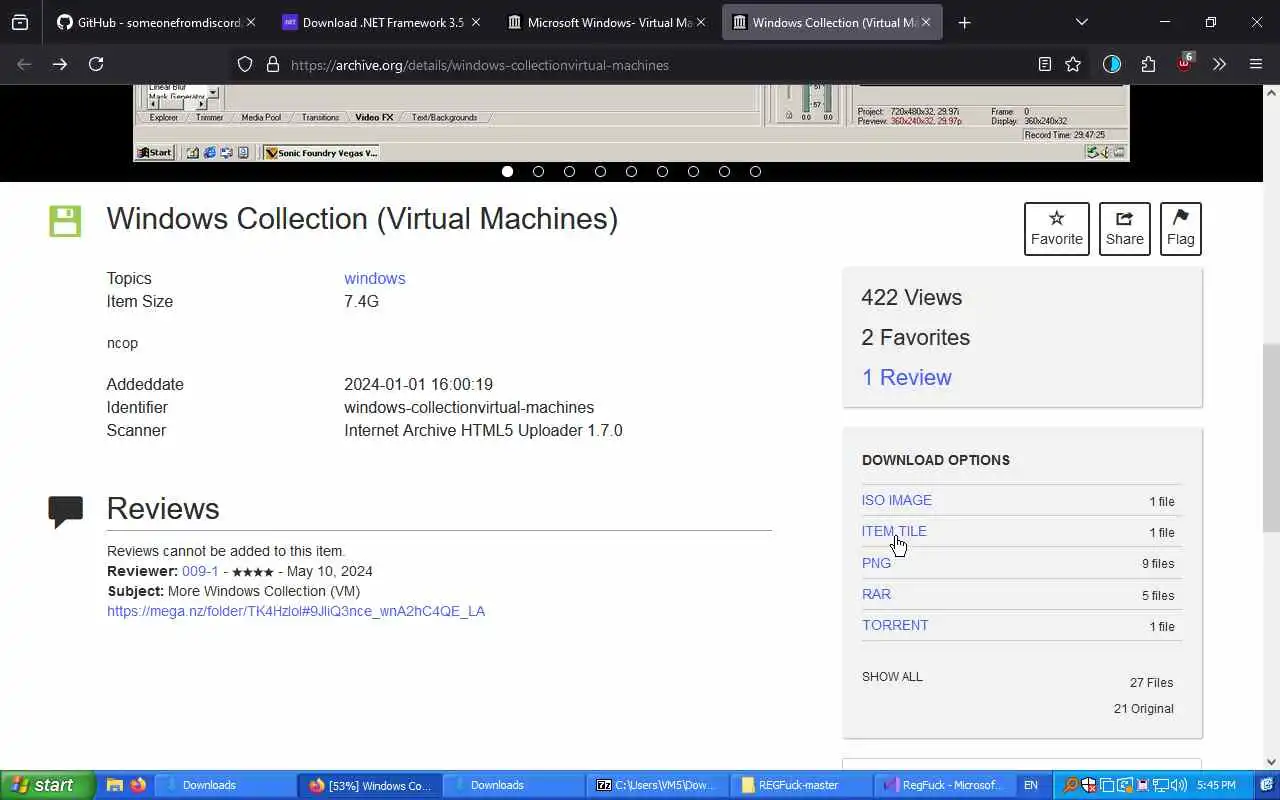Image resolution: width=1280 pixels, height=800 pixels.
Task: Open the blue half-circle extension icon
Action: click(1112, 64)
